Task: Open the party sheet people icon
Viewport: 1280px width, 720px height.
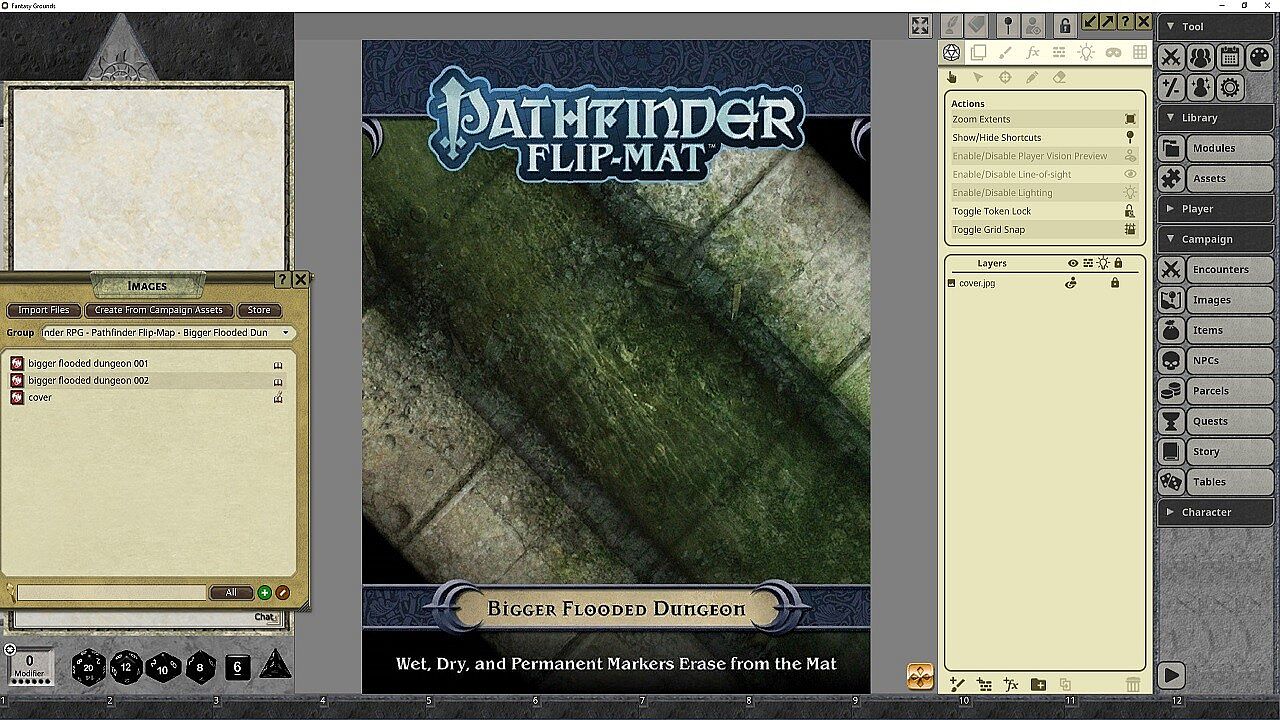Action: [x=1200, y=57]
